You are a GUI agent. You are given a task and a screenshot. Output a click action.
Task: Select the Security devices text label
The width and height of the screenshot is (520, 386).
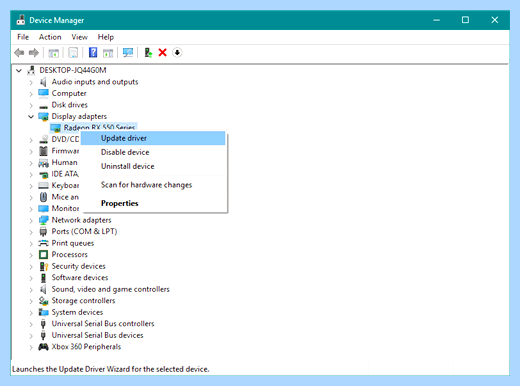click(x=78, y=266)
